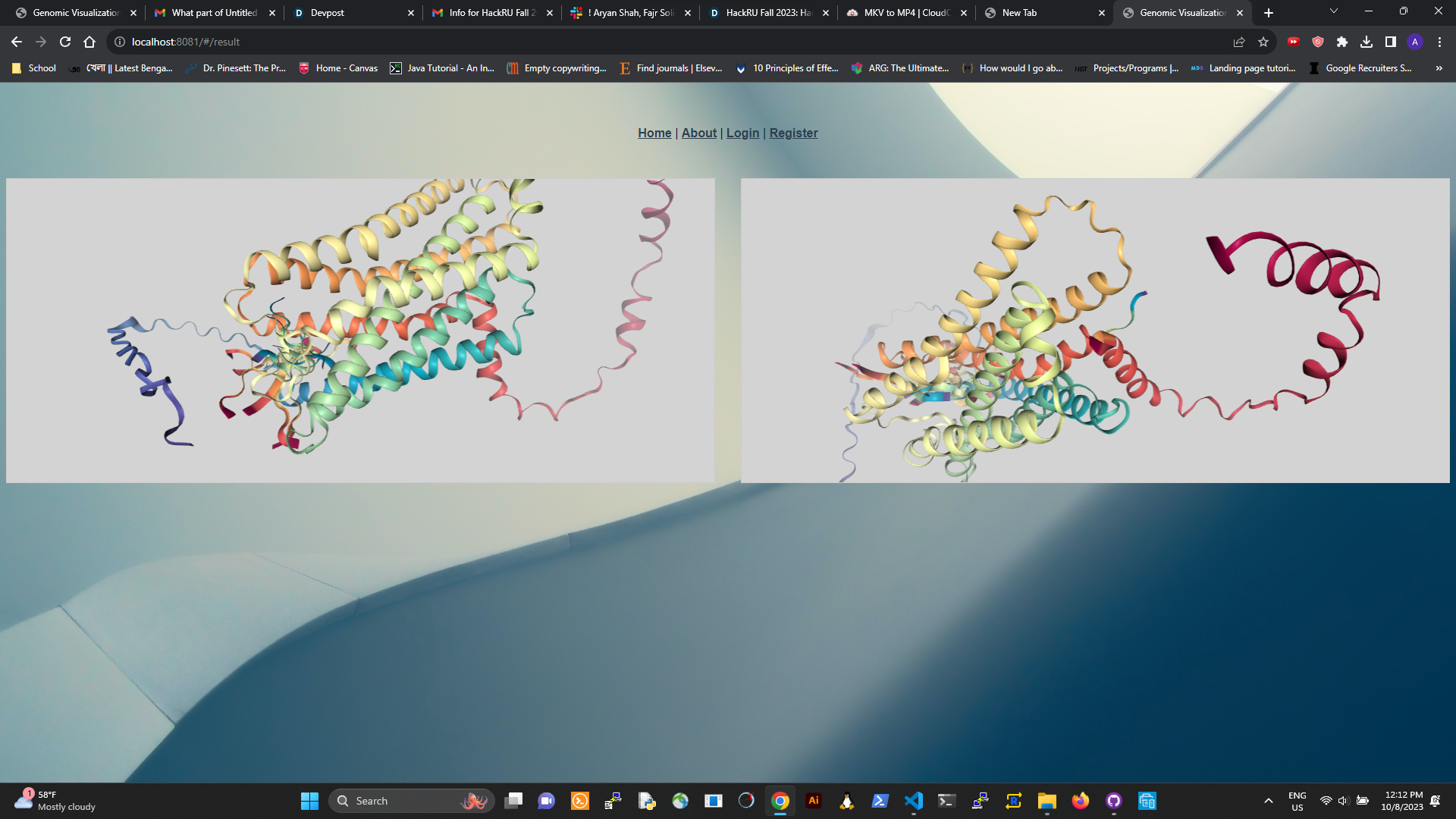The height and width of the screenshot is (819, 1456).
Task: Expand the tab search dropdown arrow
Action: [1334, 11]
